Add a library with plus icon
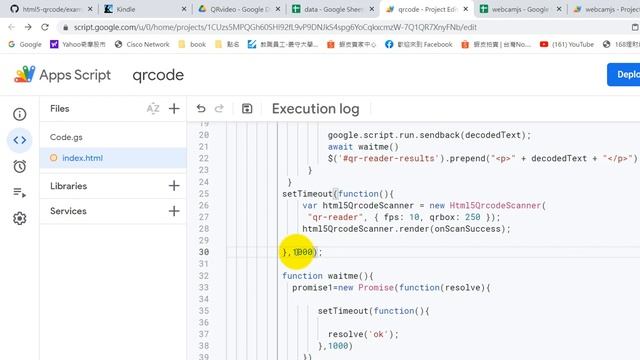The width and height of the screenshot is (640, 360). (x=174, y=186)
